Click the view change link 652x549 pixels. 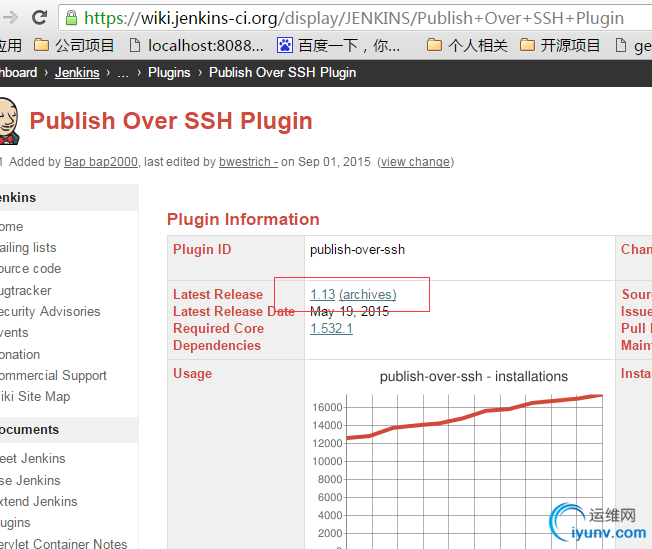tap(416, 162)
